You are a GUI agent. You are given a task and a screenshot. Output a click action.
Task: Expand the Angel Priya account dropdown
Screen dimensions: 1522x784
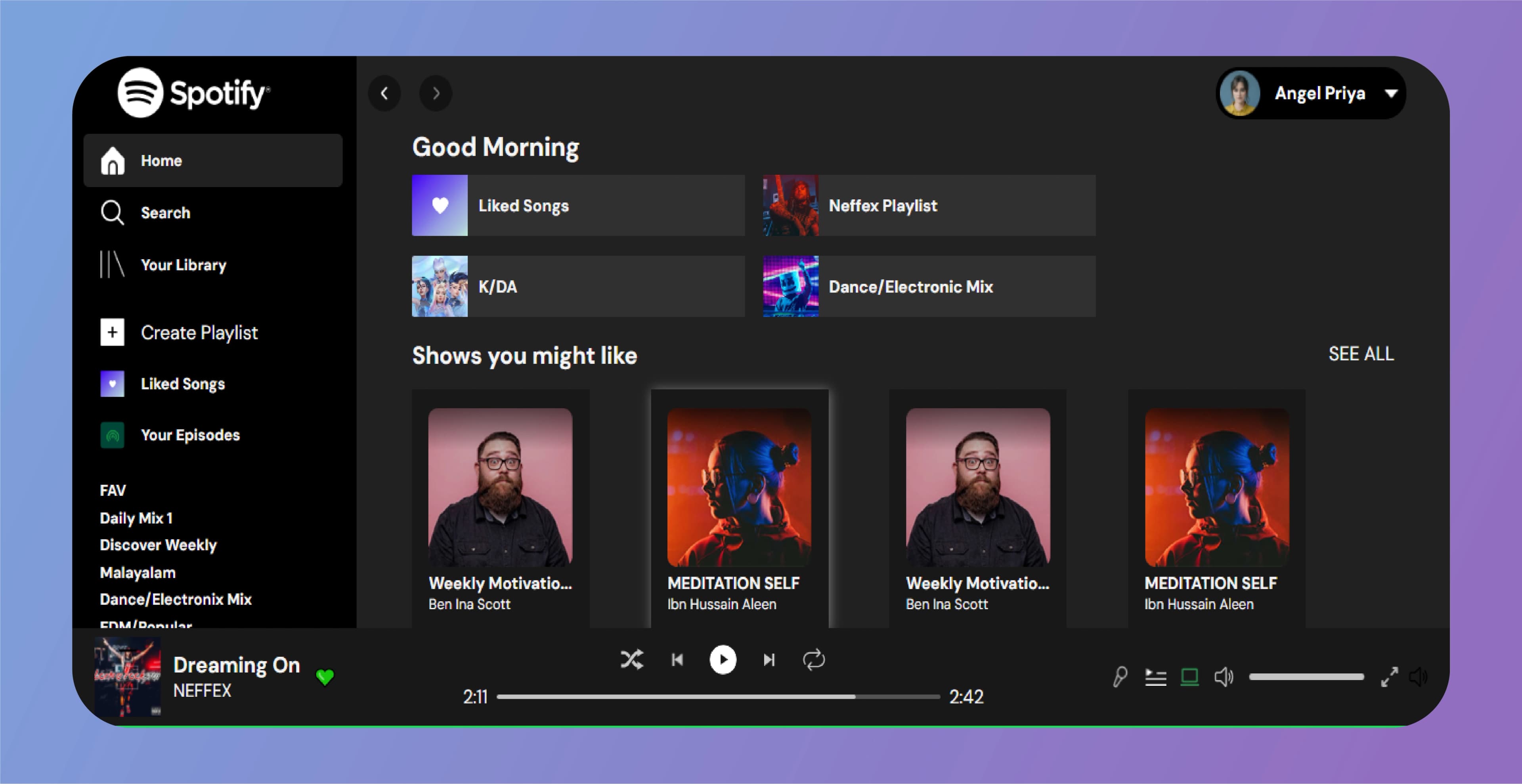click(1392, 94)
